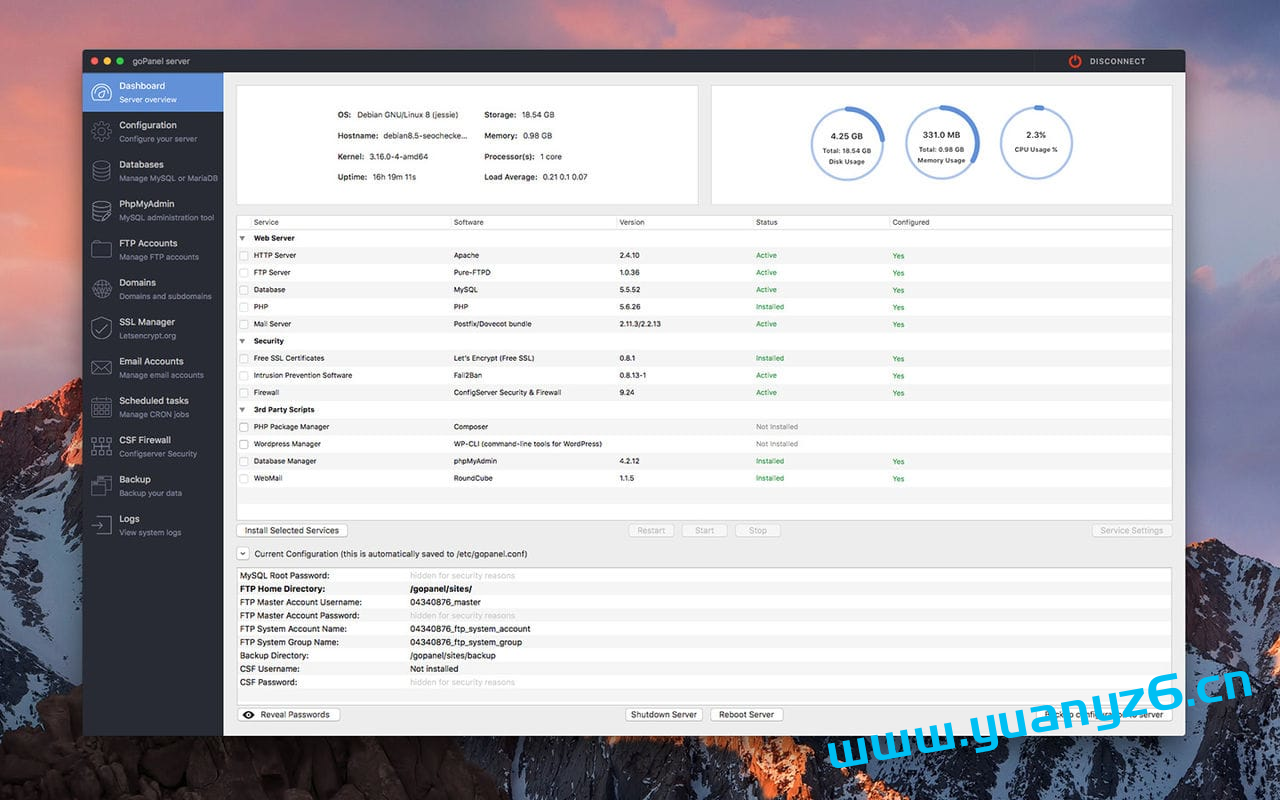Image resolution: width=1280 pixels, height=800 pixels.
Task: Click the 'RoundCube' software cell
Action: click(x=473, y=478)
